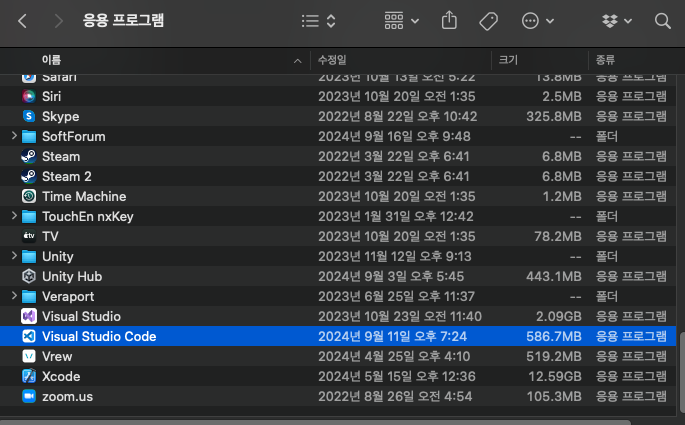Expand the Unity folder
Image resolution: width=685 pixels, height=425 pixels.
[x=14, y=256]
